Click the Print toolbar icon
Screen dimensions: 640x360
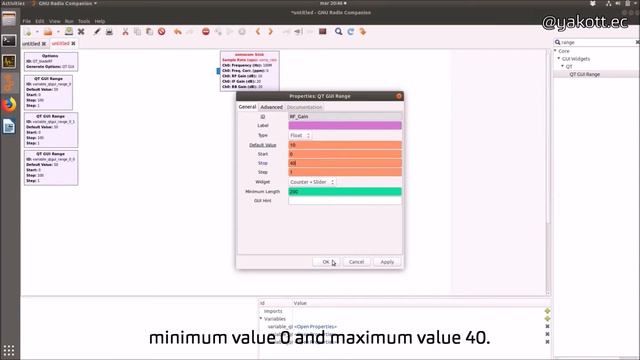tap(109, 31)
